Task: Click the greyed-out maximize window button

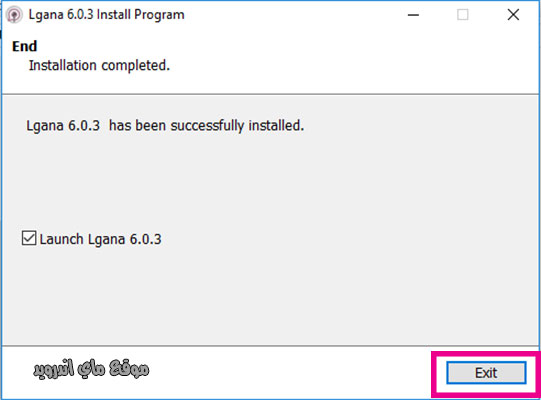Action: [463, 15]
